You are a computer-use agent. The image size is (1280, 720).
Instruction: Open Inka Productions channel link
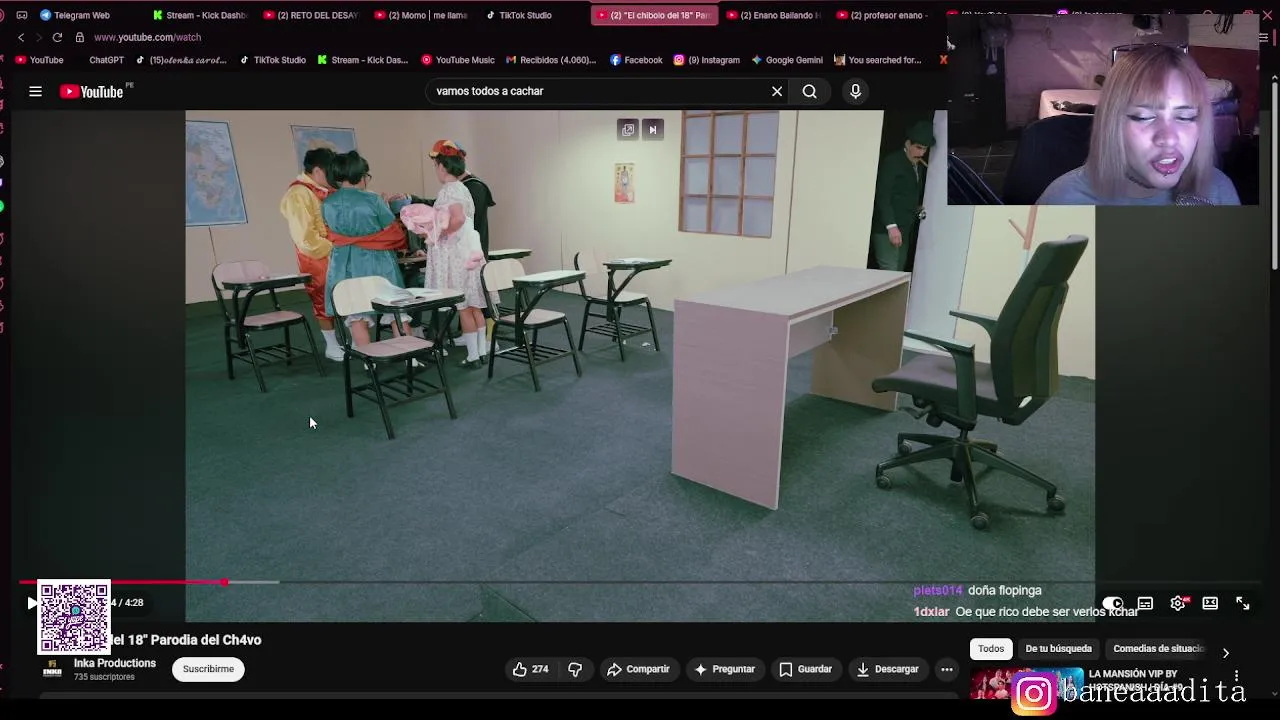[115, 663]
